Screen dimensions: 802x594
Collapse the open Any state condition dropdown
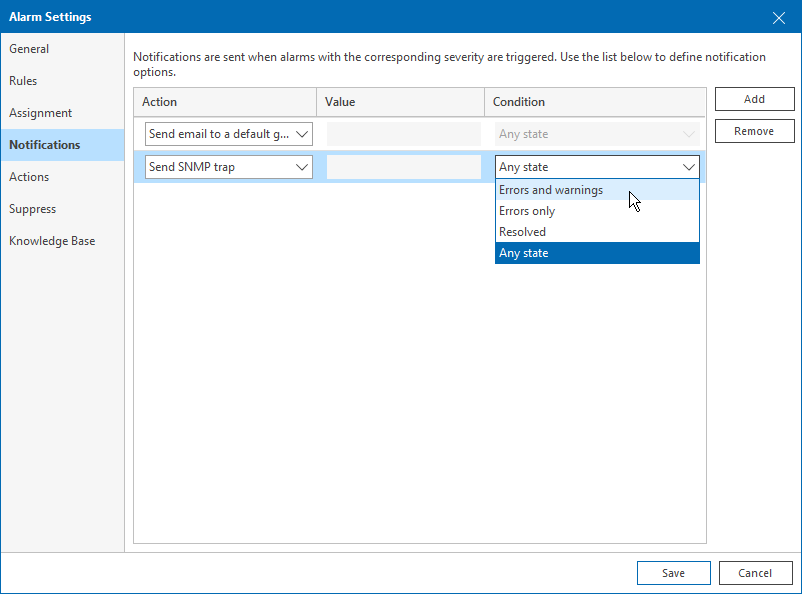[x=688, y=167]
